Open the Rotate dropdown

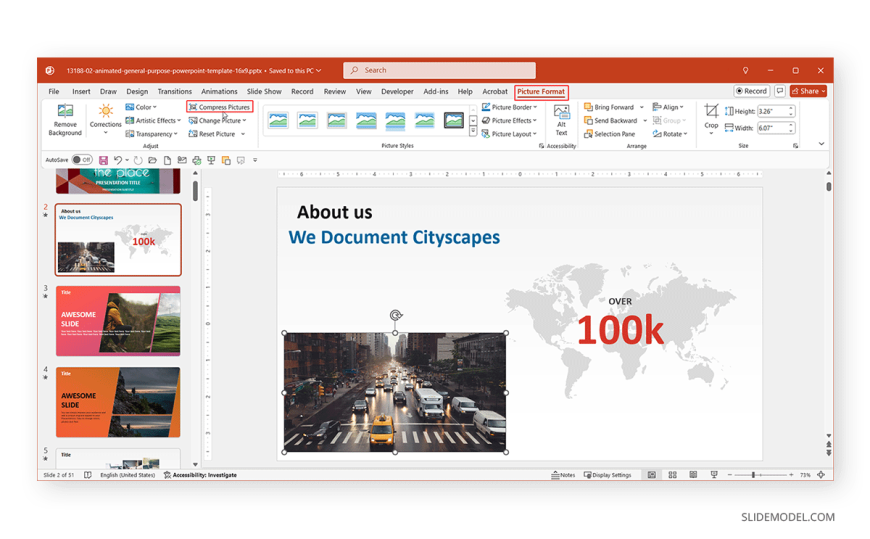[x=670, y=134]
